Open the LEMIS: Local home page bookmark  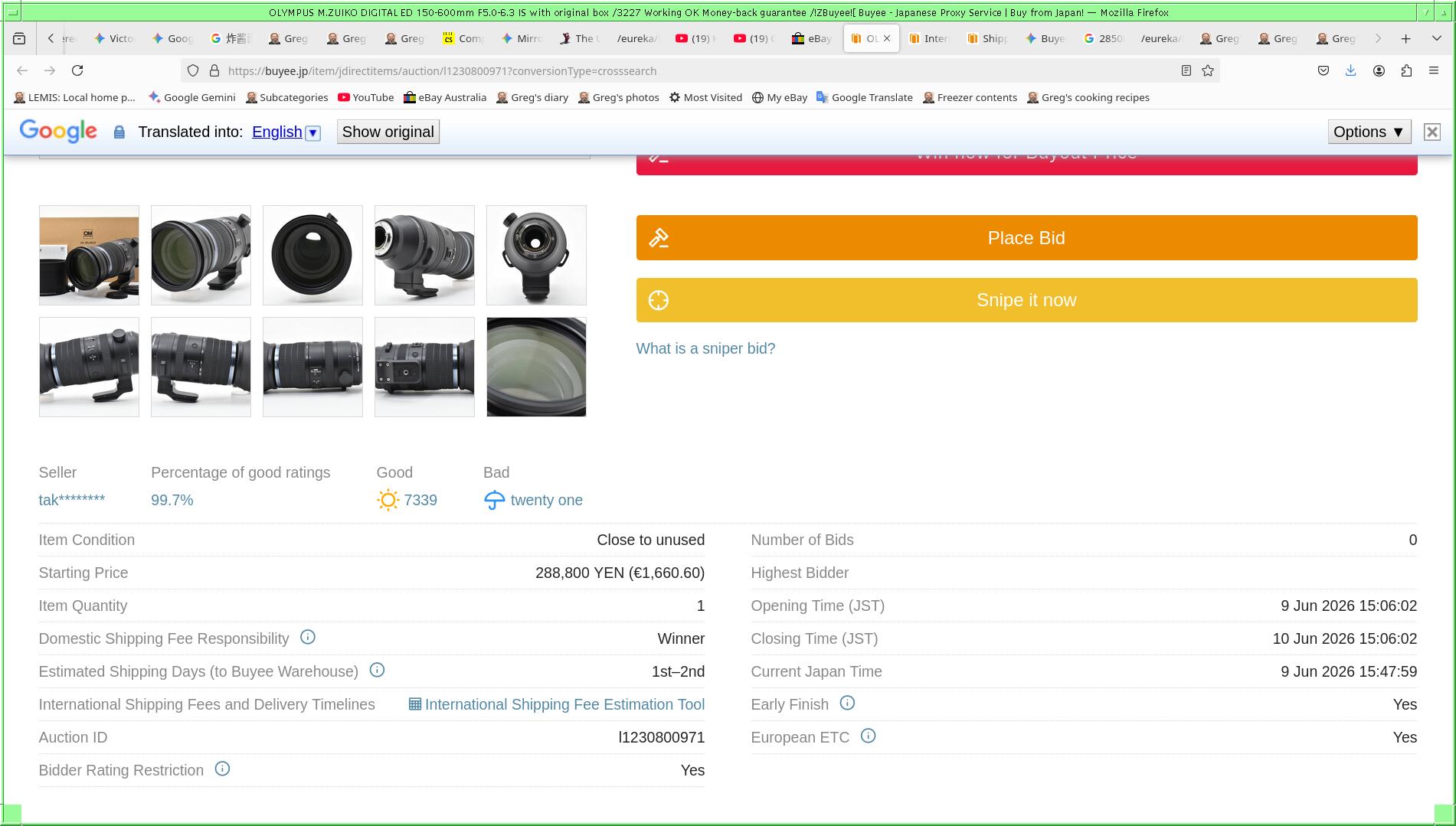(74, 97)
